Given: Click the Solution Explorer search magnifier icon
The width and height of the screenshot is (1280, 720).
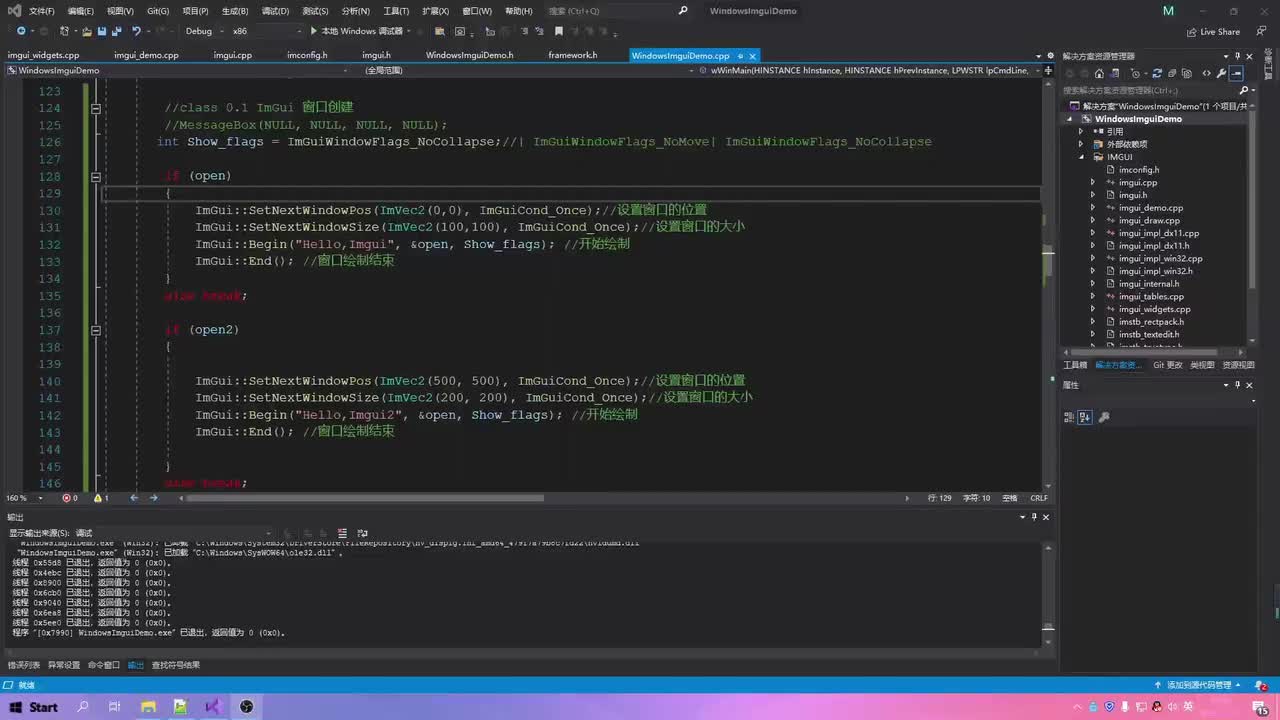Looking at the screenshot, I should click(x=1244, y=90).
